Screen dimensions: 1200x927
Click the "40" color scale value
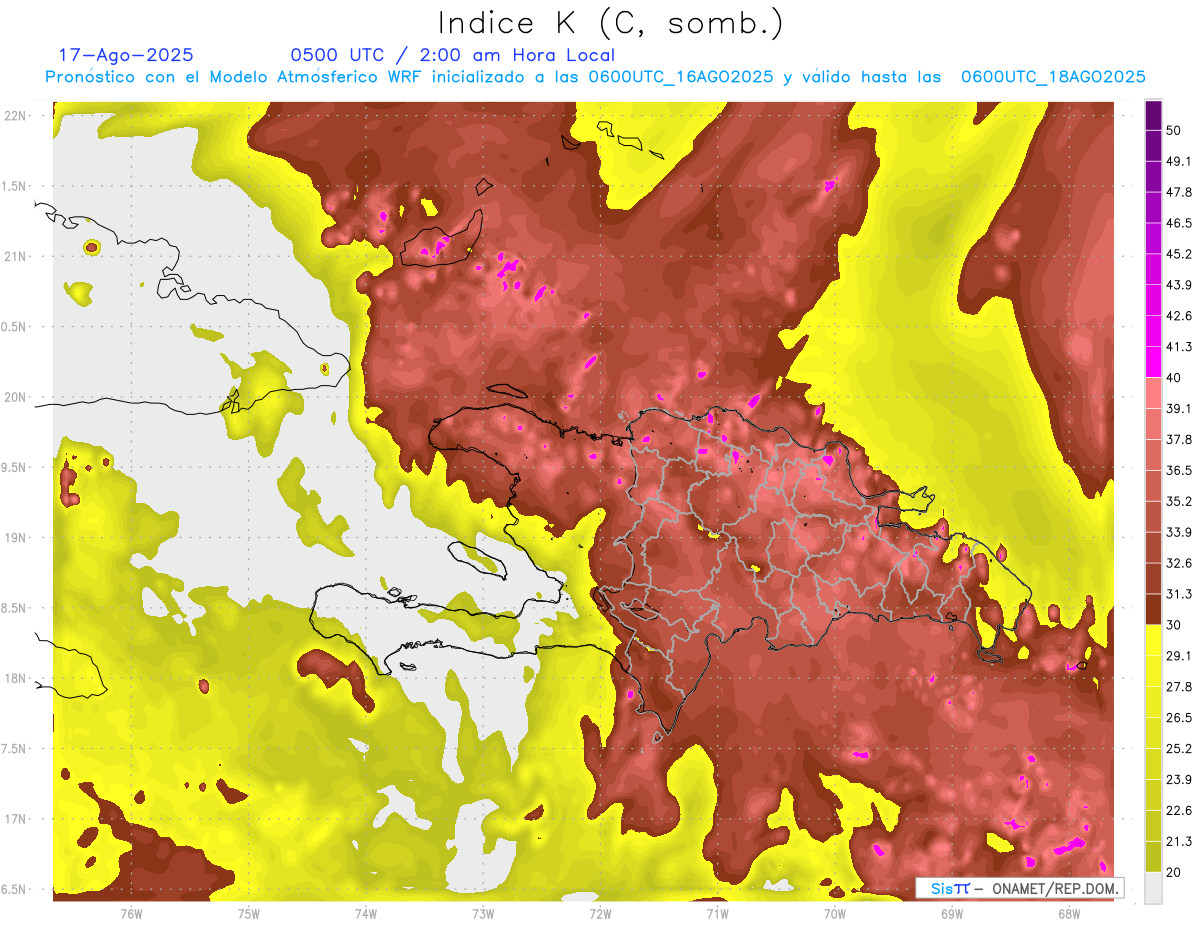1175,377
